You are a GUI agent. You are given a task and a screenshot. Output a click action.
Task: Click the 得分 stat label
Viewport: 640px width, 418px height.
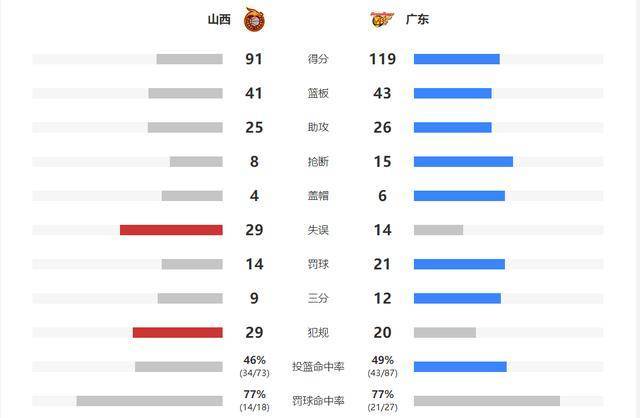[x=318, y=59]
